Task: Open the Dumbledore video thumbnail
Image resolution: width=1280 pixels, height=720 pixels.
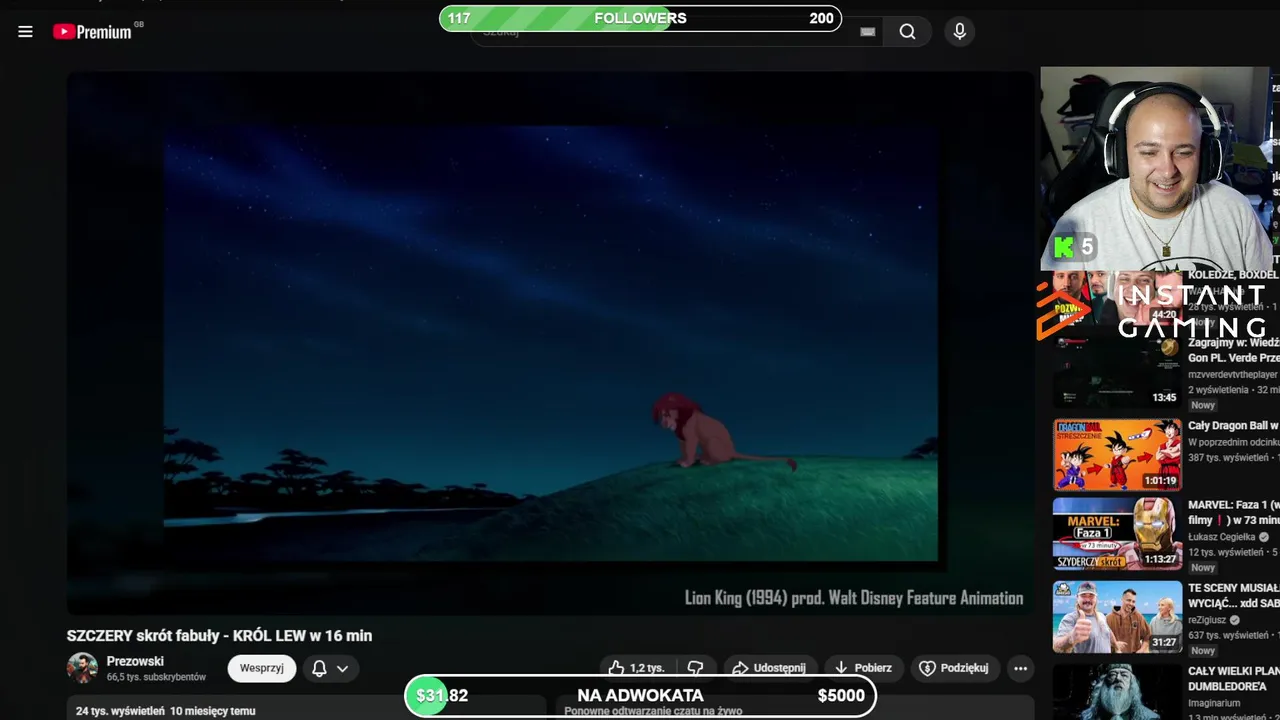Action: 1117,692
